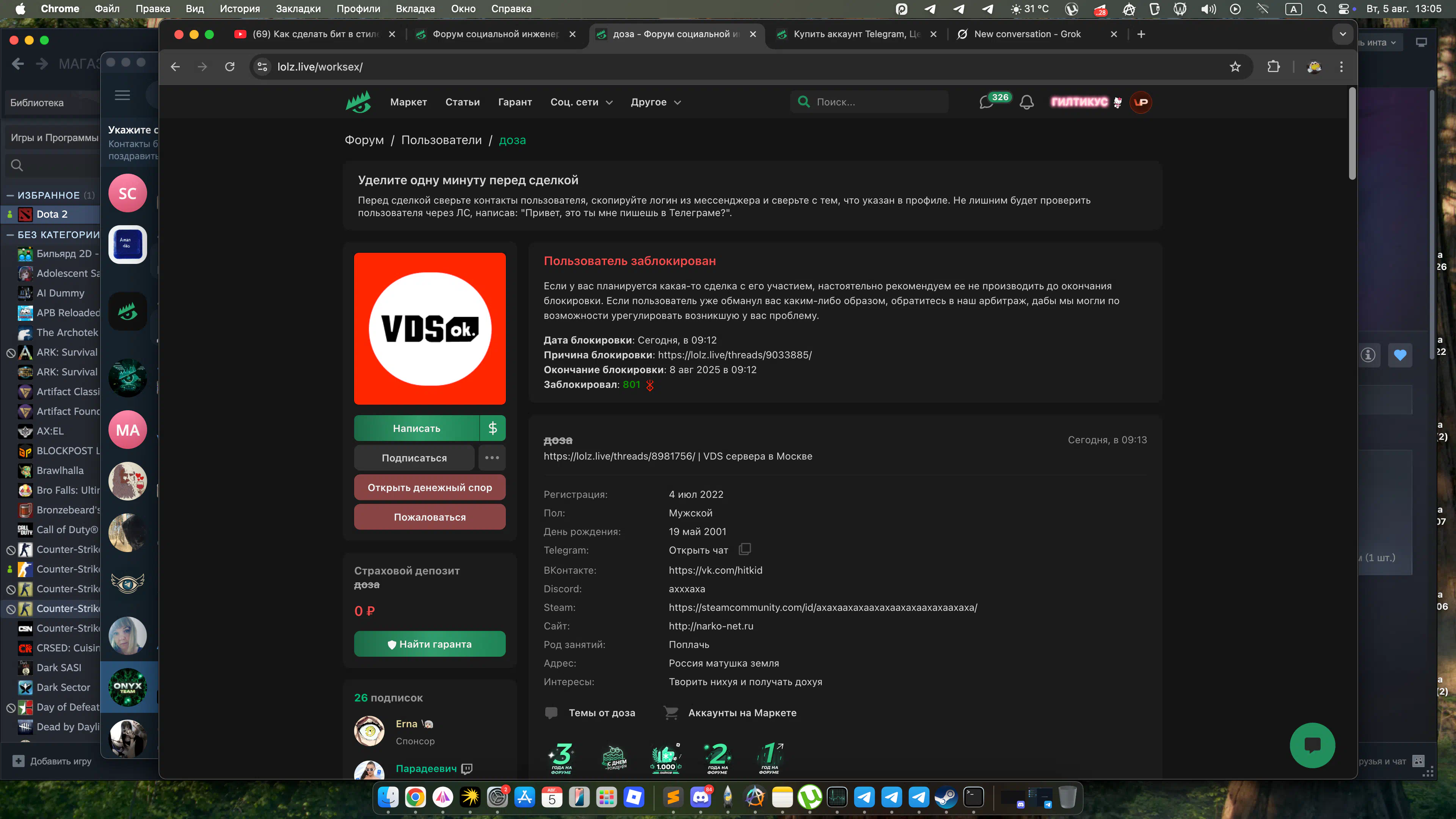The width and height of the screenshot is (1456, 819).
Task: Click Открыть денежный спор button
Action: pyautogui.click(x=430, y=487)
